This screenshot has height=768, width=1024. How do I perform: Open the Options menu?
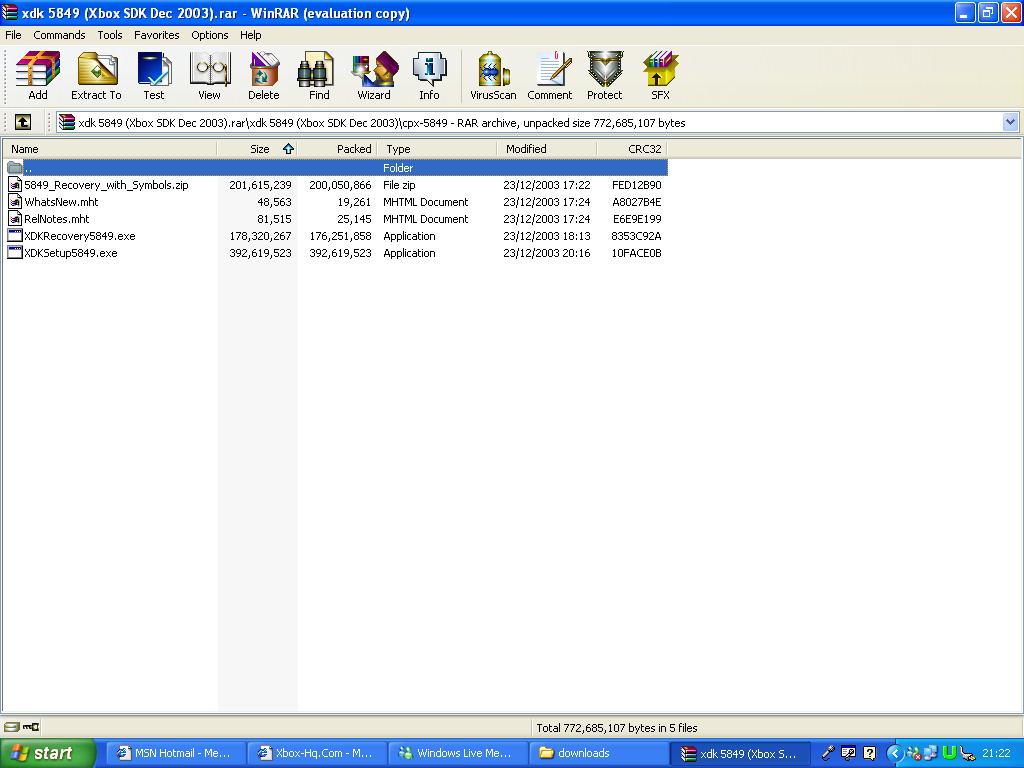pos(210,35)
